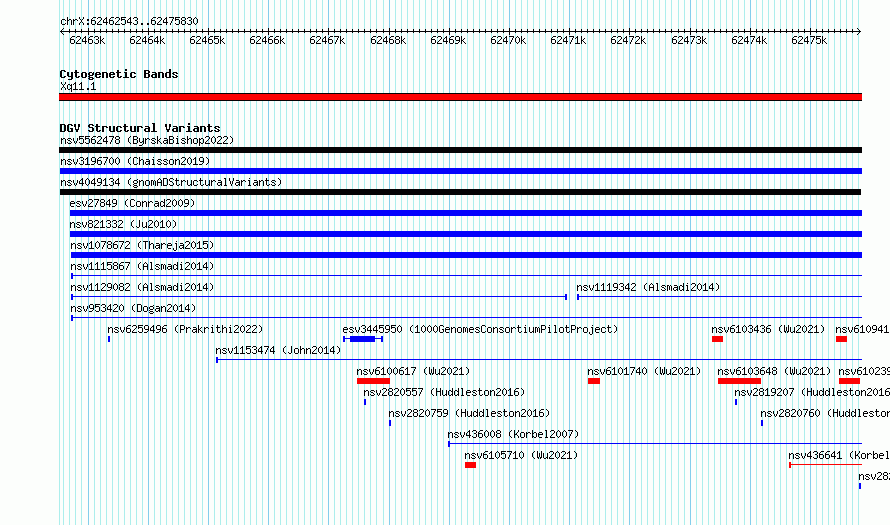Screen dimensions: 890x525
Task: Click the 62463k ruler label
Action: click(87, 40)
